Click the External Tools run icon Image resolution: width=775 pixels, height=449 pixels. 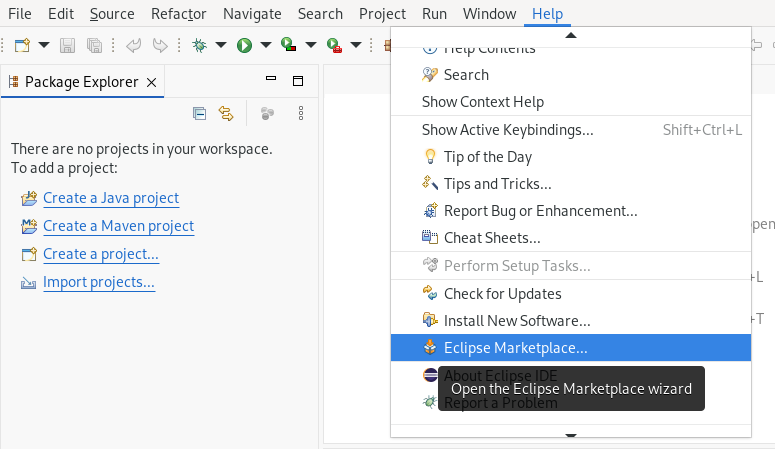pyautogui.click(x=334, y=45)
